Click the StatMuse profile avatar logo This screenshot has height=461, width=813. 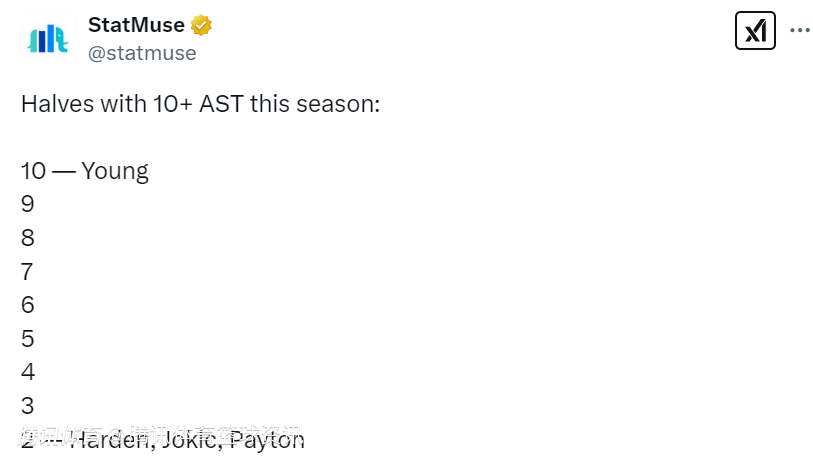coord(47,39)
